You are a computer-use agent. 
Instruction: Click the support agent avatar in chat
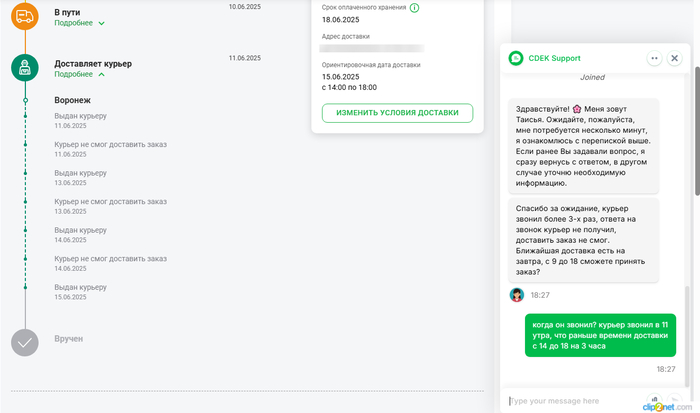tap(517, 295)
